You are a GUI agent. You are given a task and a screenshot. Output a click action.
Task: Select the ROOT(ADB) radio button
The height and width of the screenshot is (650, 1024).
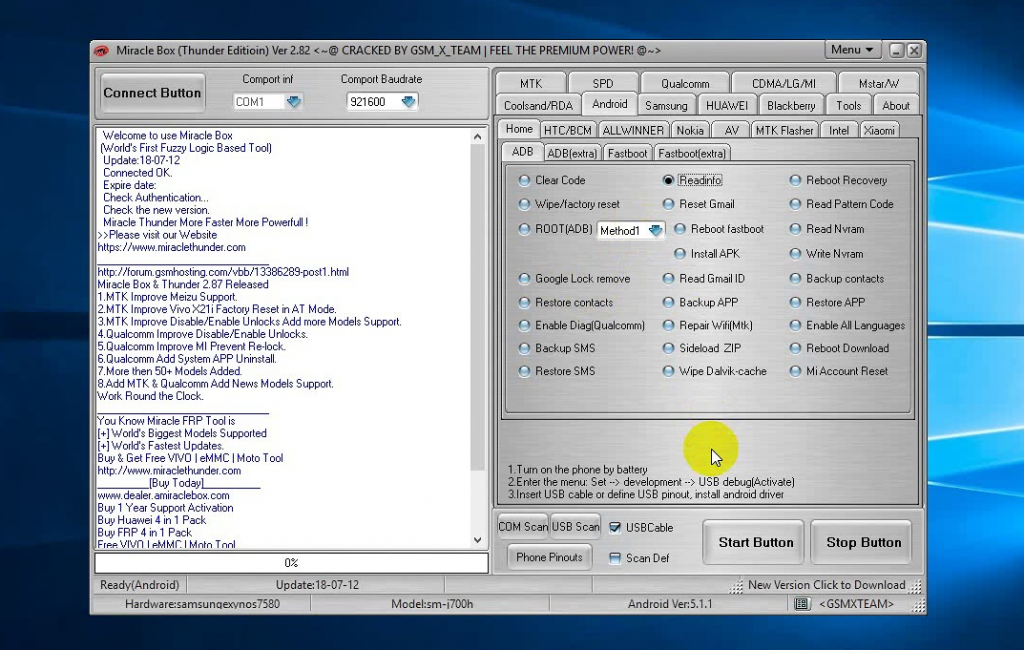(524, 229)
